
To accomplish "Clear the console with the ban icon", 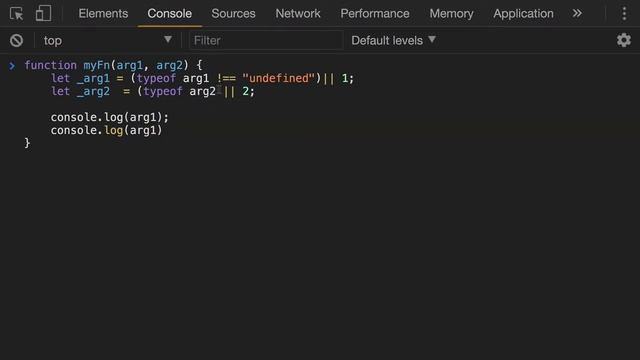I will pyautogui.click(x=16, y=40).
